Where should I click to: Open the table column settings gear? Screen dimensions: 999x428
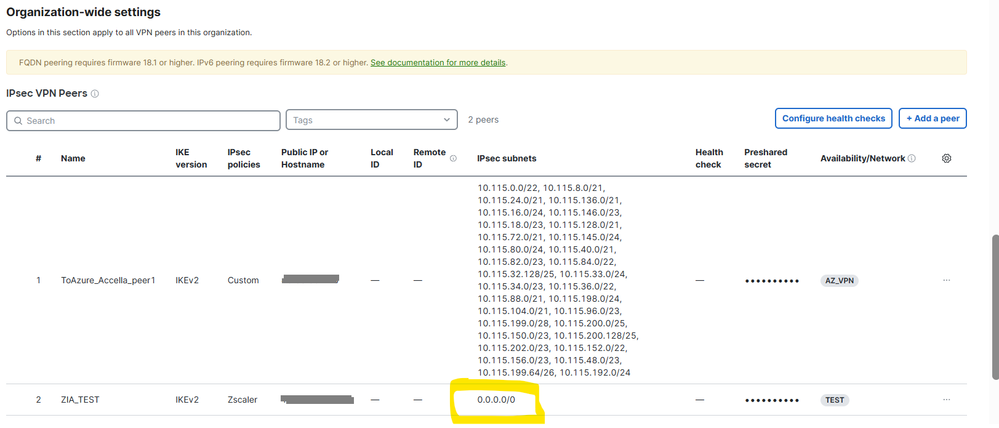[947, 158]
